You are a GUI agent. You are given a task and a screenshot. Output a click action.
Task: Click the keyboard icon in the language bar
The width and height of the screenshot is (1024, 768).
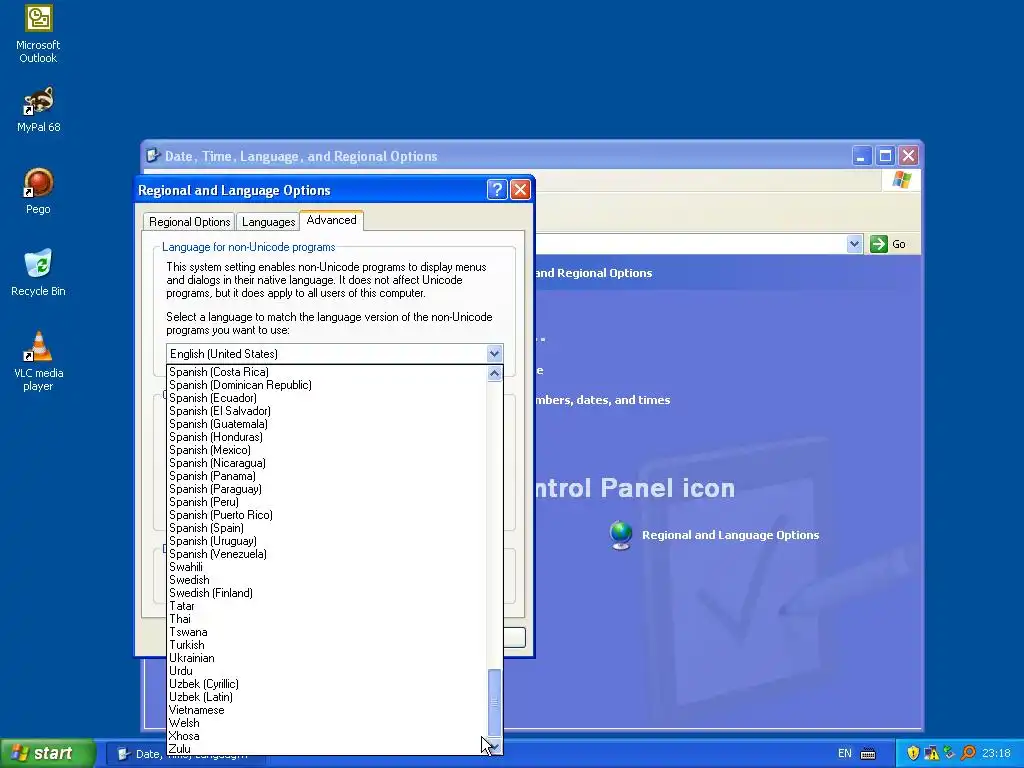pos(868,754)
